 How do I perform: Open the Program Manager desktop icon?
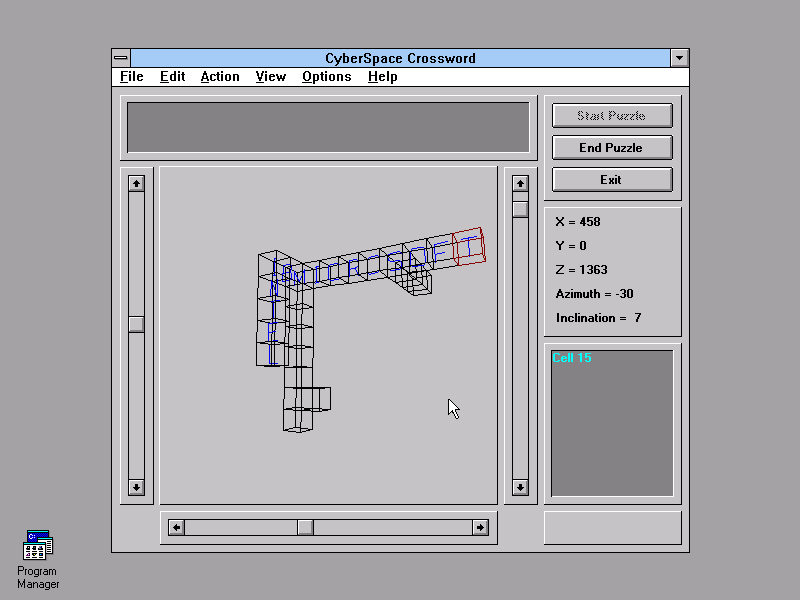pos(38,546)
